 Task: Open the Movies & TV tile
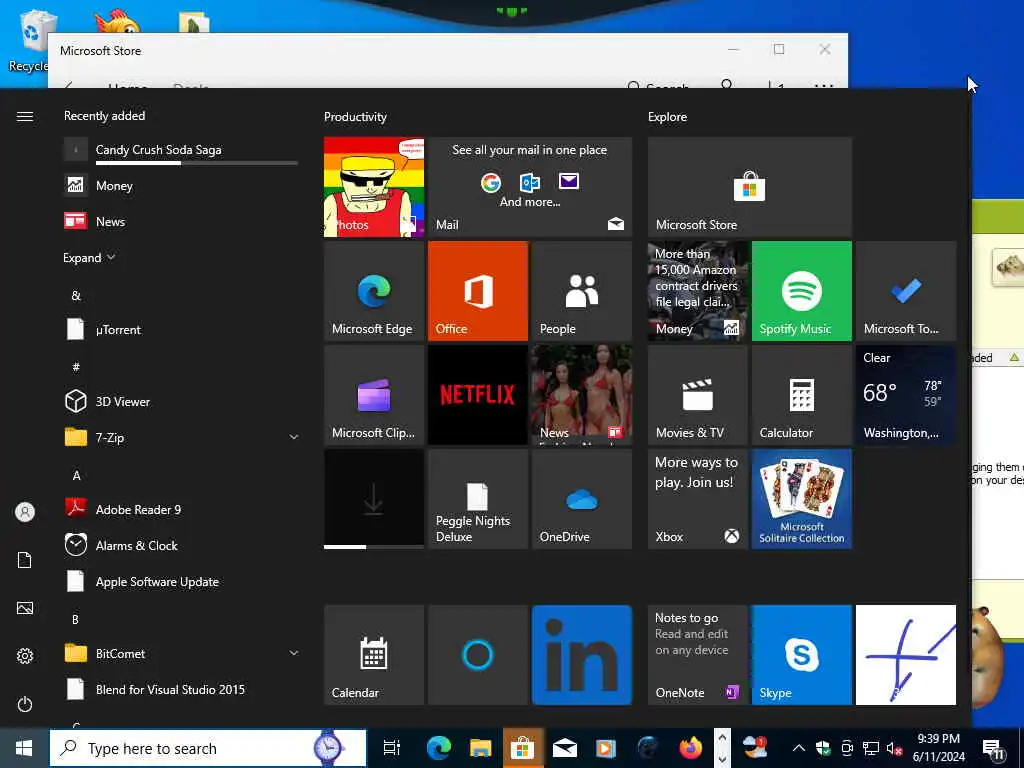(x=697, y=394)
